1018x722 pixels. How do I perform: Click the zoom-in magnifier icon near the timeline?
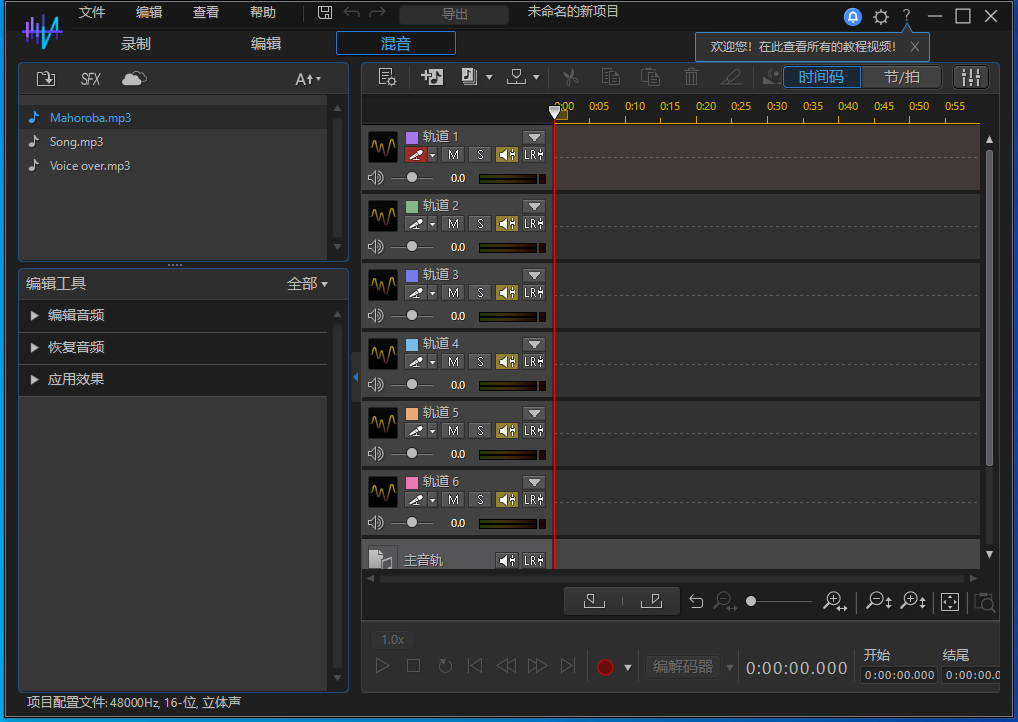click(x=834, y=601)
